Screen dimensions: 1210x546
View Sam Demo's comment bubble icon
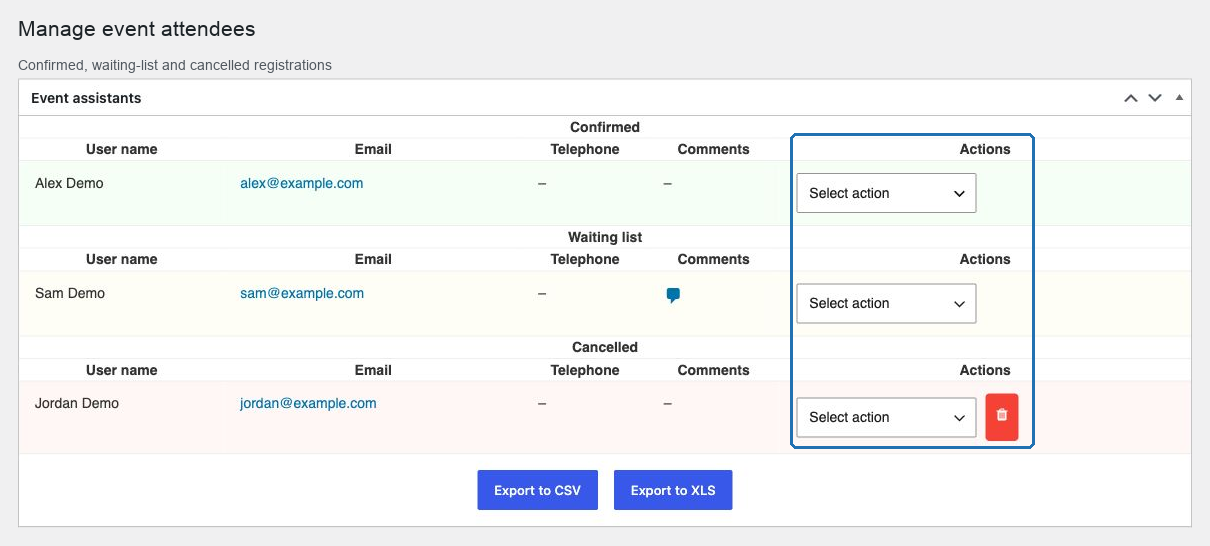(673, 295)
